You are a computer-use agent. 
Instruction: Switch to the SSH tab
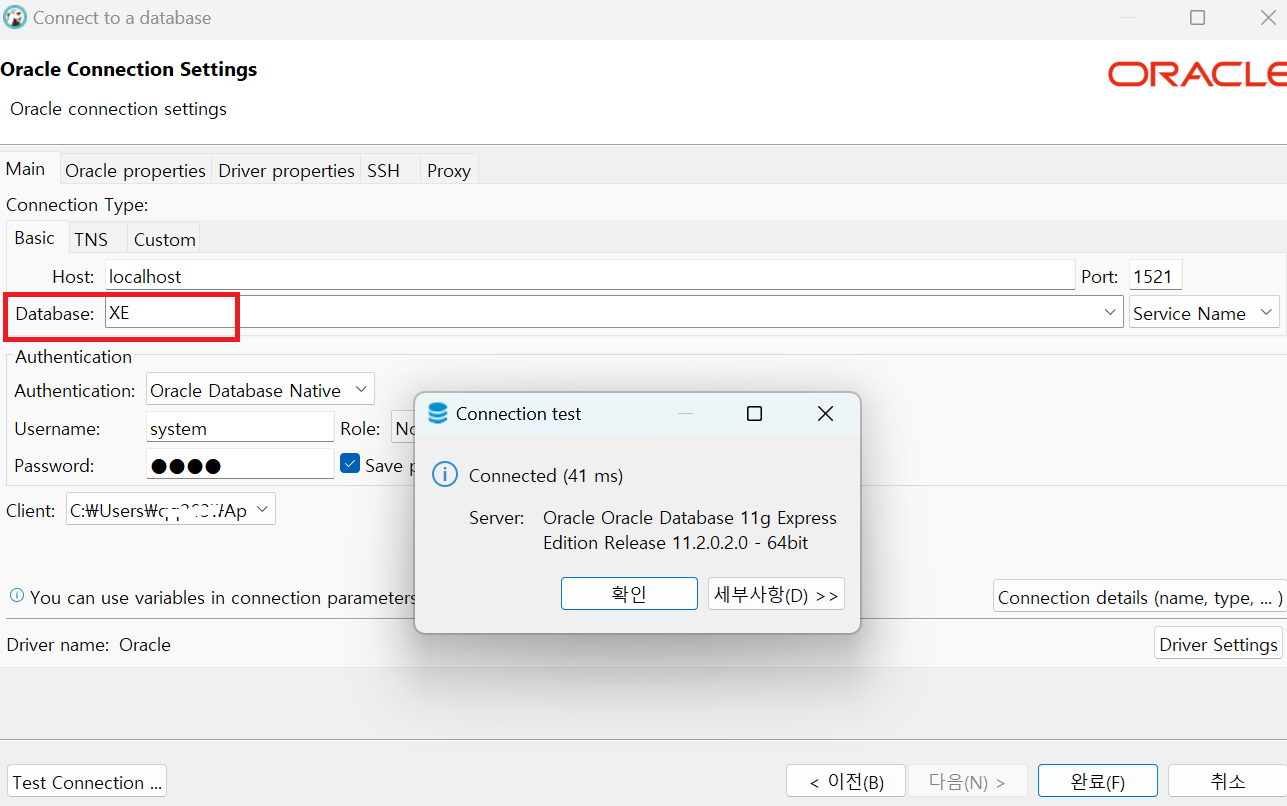[x=383, y=170]
